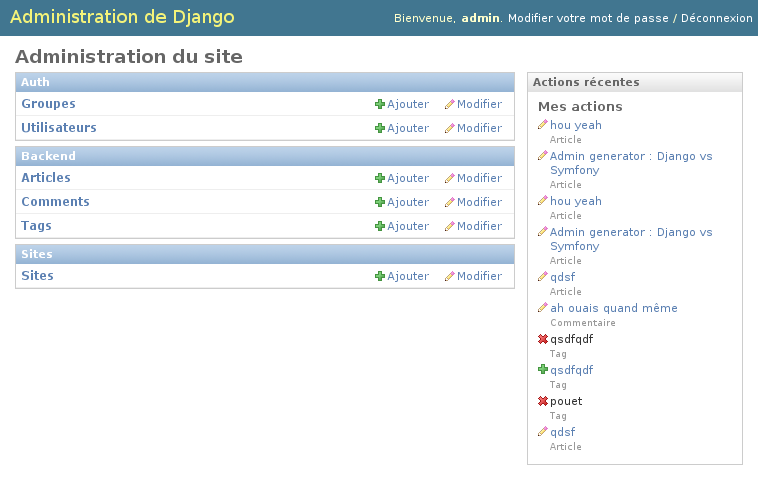Click the green add icon beside qsdfqdf
This screenshot has height=479, width=758.
[543, 370]
